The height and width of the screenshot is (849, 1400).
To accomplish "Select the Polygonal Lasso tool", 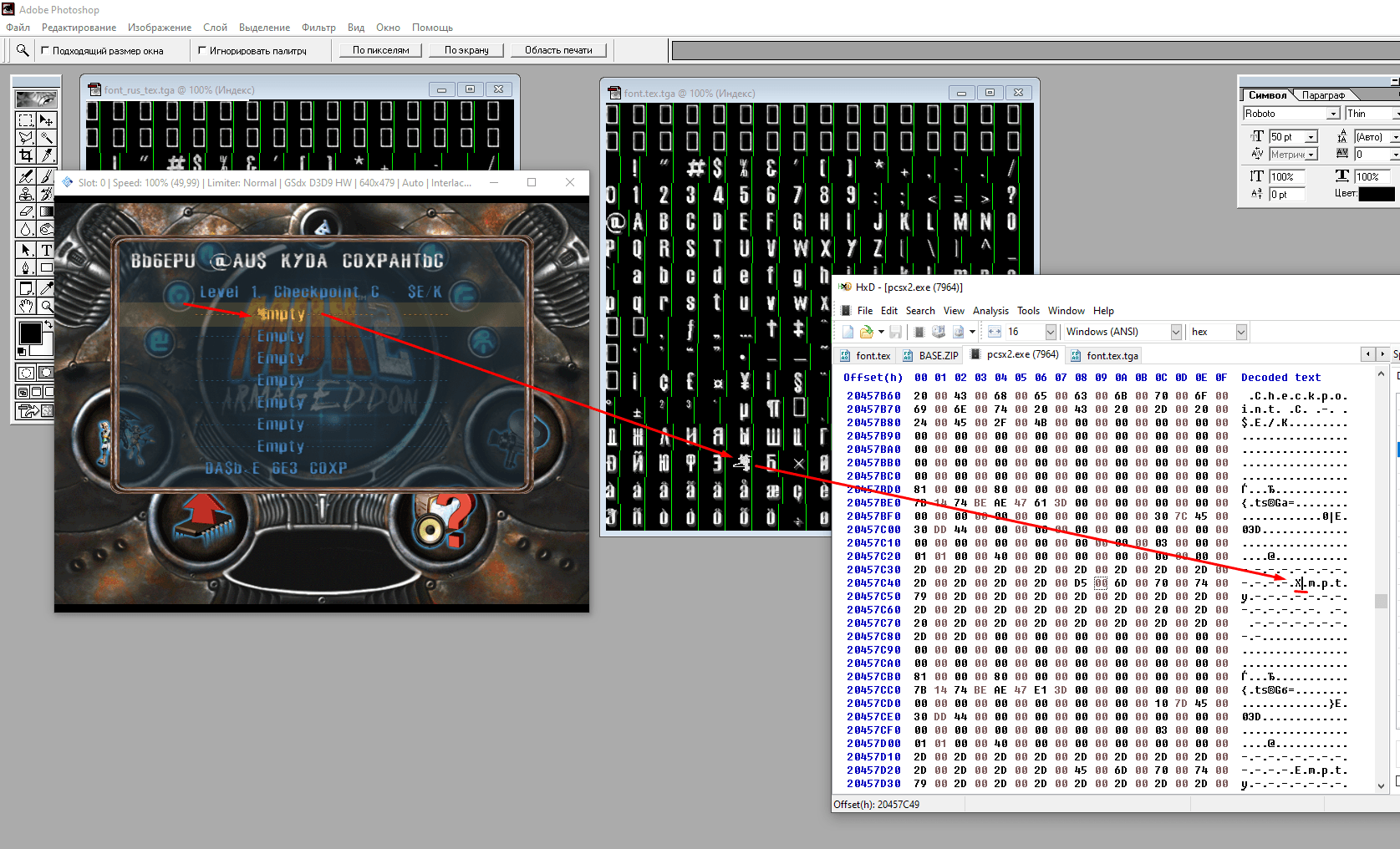I will pyautogui.click(x=26, y=137).
